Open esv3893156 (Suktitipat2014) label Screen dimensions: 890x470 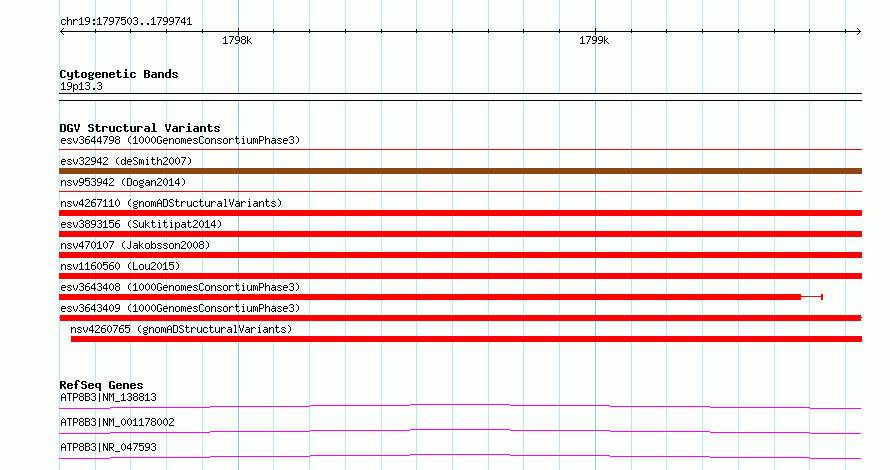(x=141, y=224)
